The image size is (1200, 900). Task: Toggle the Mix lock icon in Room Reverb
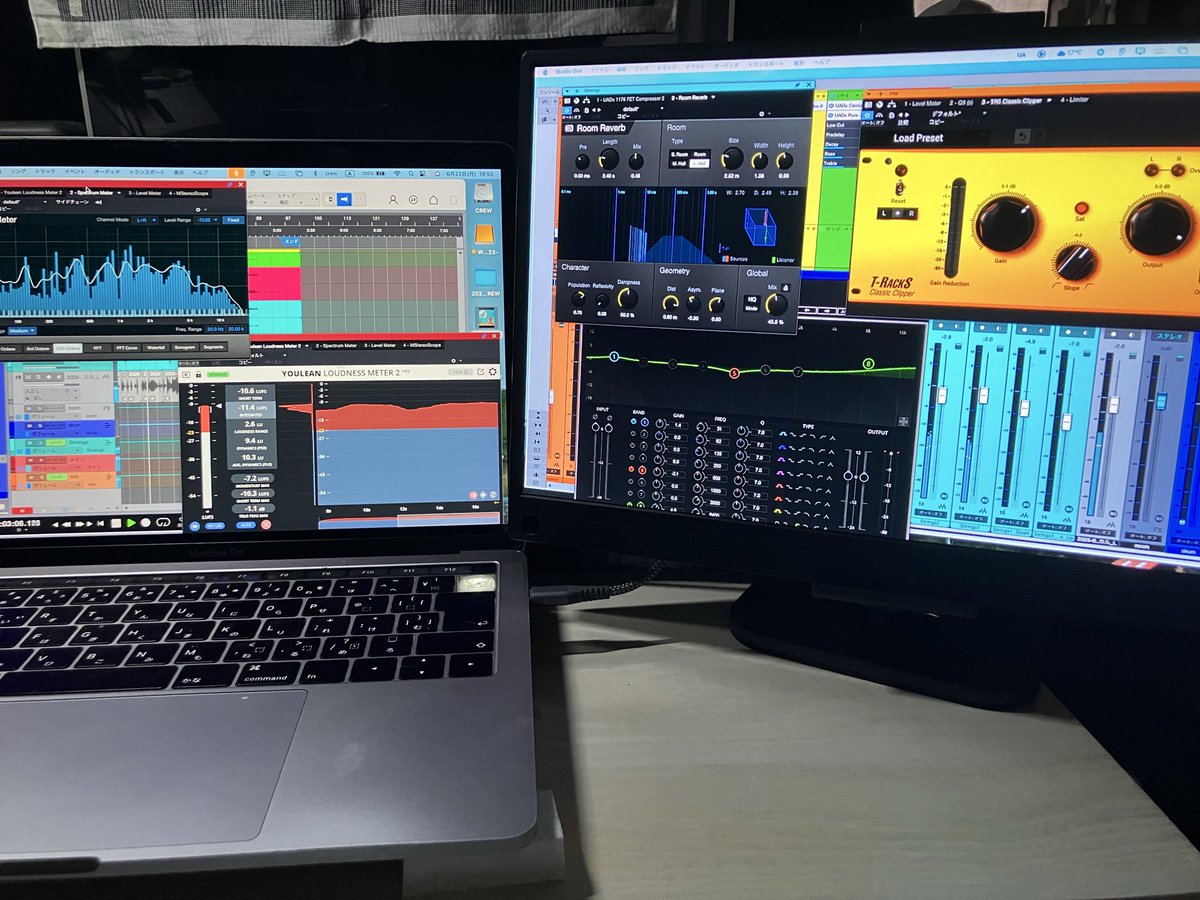pyautogui.click(x=785, y=287)
